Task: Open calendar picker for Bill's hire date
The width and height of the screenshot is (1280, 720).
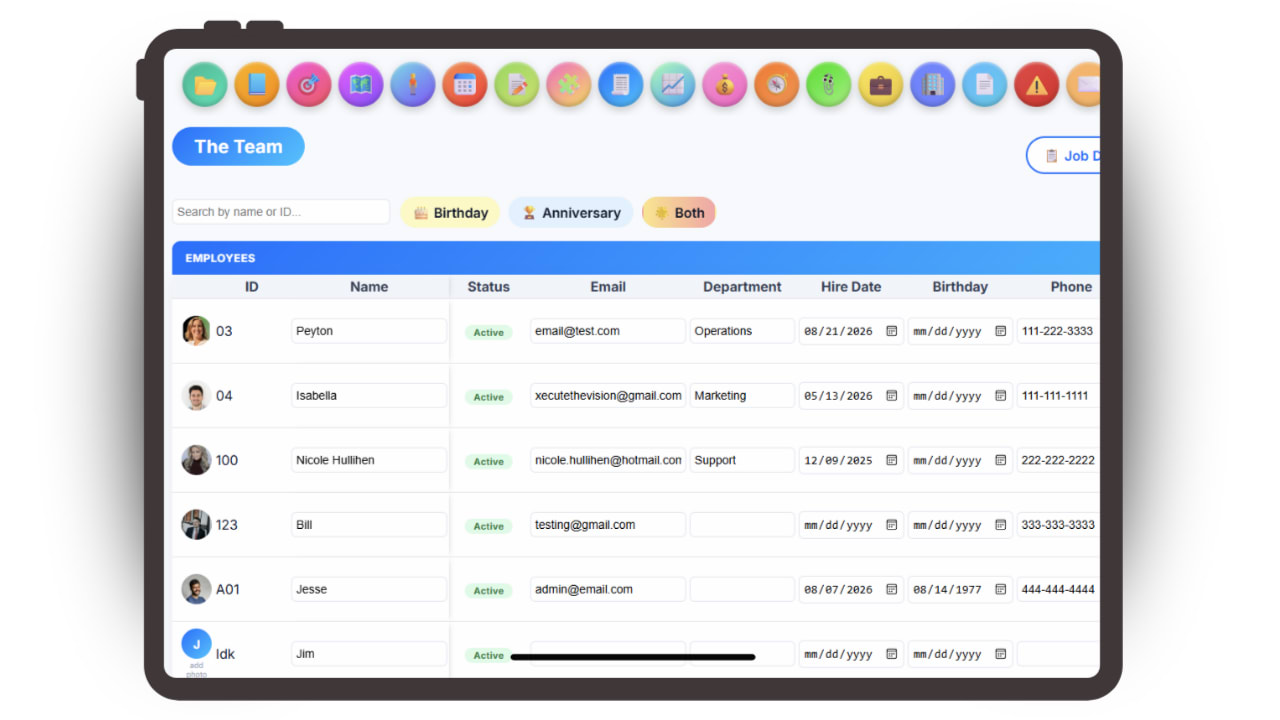Action: pyautogui.click(x=891, y=525)
